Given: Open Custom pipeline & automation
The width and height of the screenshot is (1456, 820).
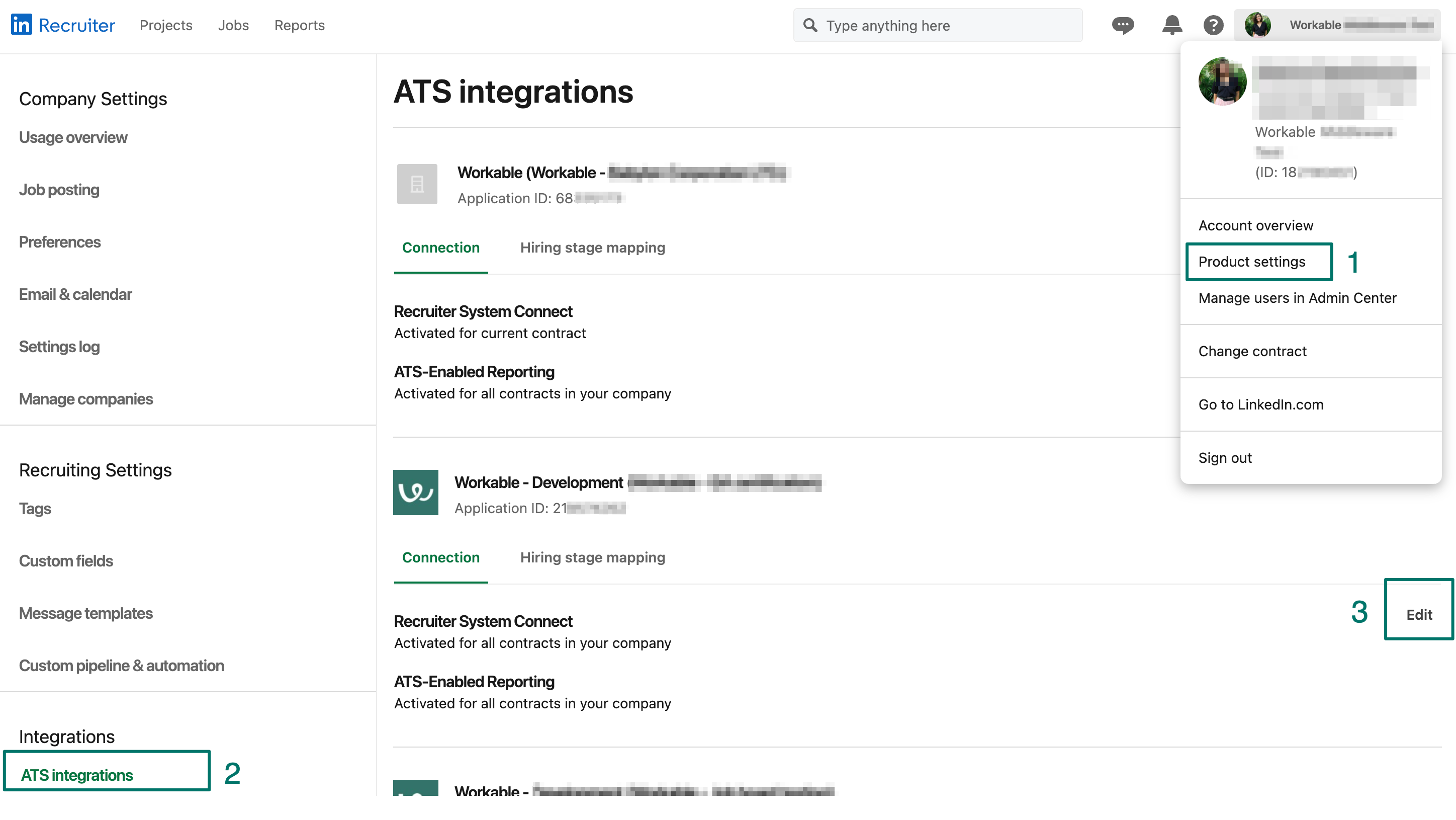Looking at the screenshot, I should 122,666.
